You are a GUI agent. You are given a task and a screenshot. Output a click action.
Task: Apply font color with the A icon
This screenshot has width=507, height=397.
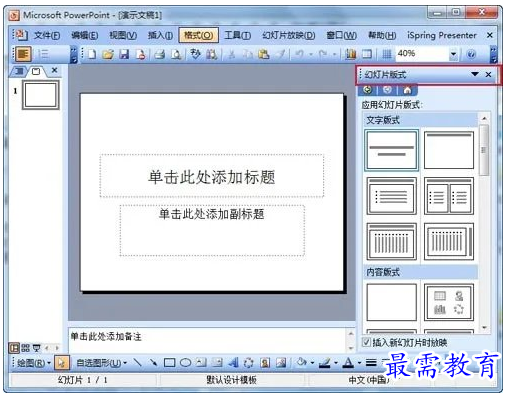pos(348,362)
